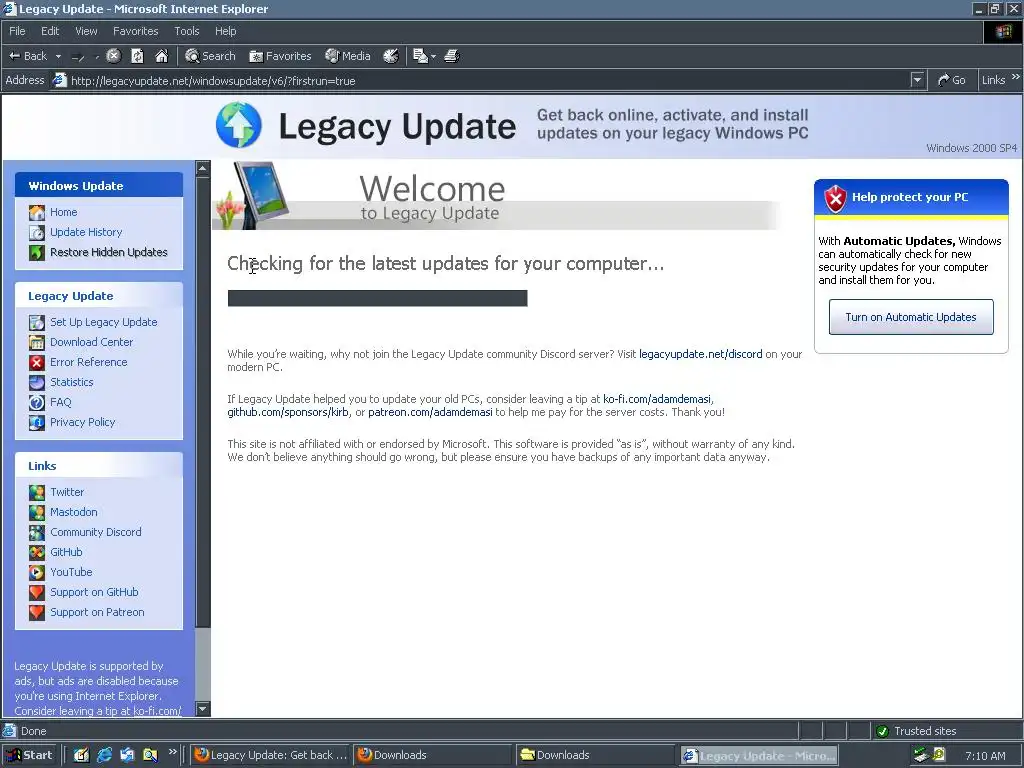Click the sidebar scrollbar down arrow

[203, 709]
